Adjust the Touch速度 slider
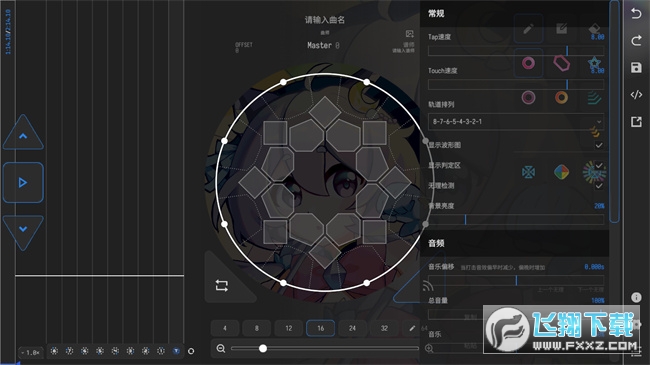650x365 pixels. pos(516,85)
